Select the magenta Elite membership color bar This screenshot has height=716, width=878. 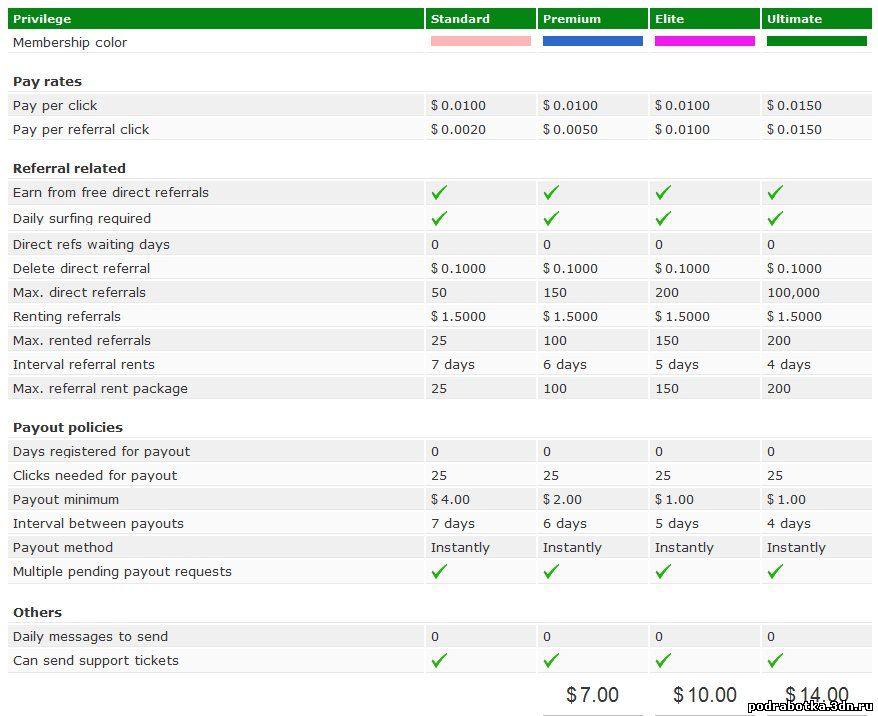(x=705, y=41)
